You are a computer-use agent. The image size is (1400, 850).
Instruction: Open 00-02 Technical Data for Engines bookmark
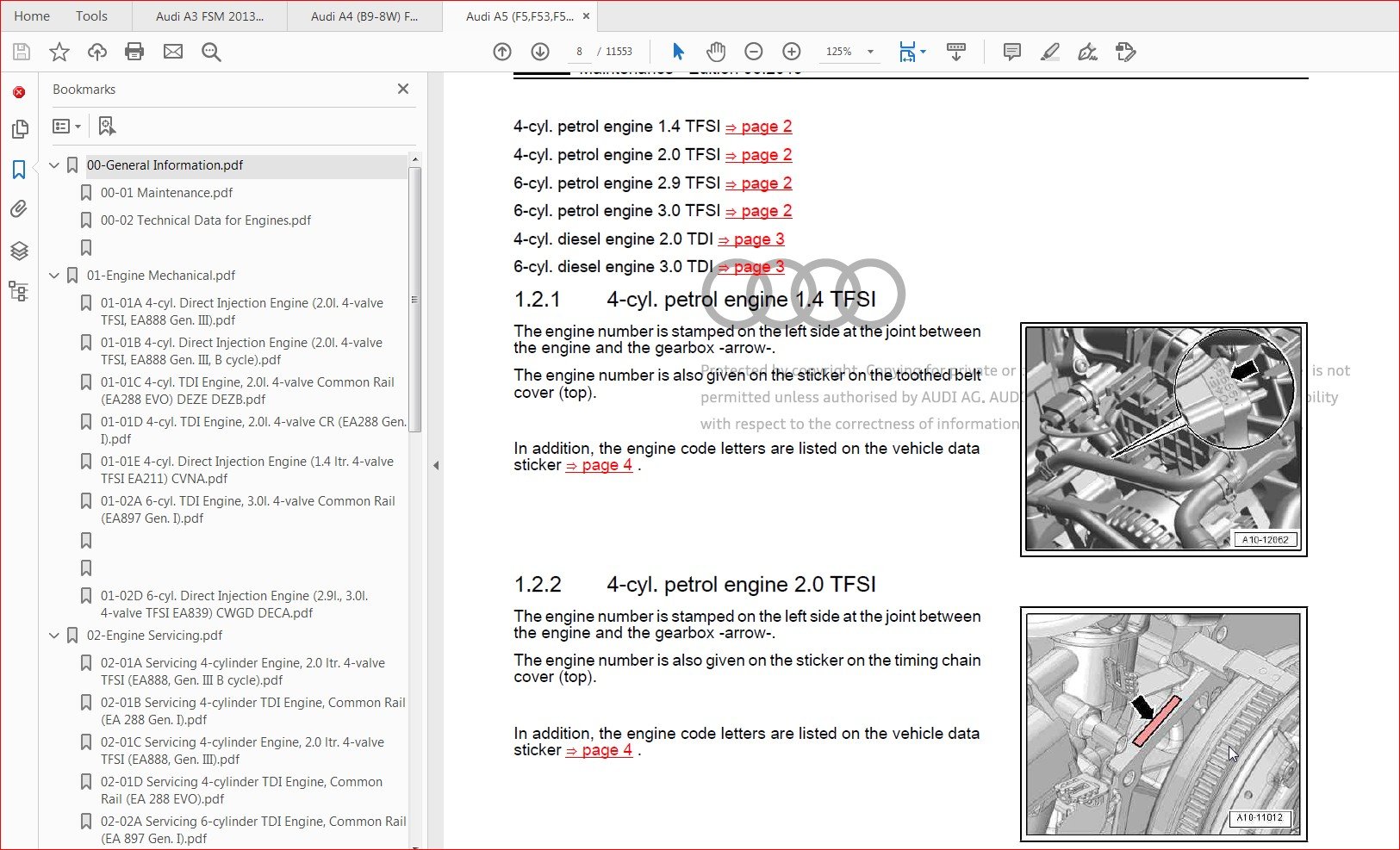pos(206,220)
